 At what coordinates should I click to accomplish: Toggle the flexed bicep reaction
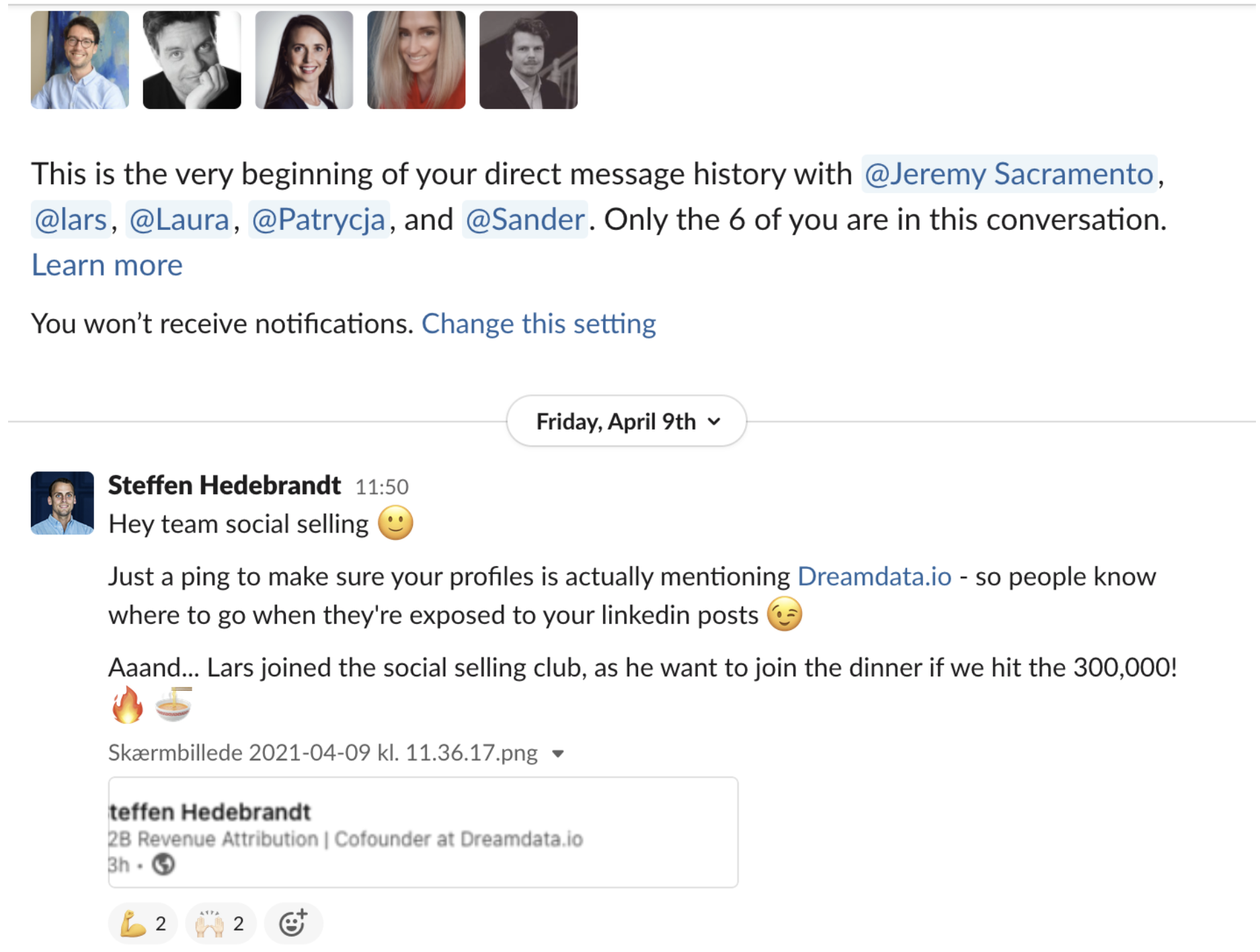(x=143, y=923)
